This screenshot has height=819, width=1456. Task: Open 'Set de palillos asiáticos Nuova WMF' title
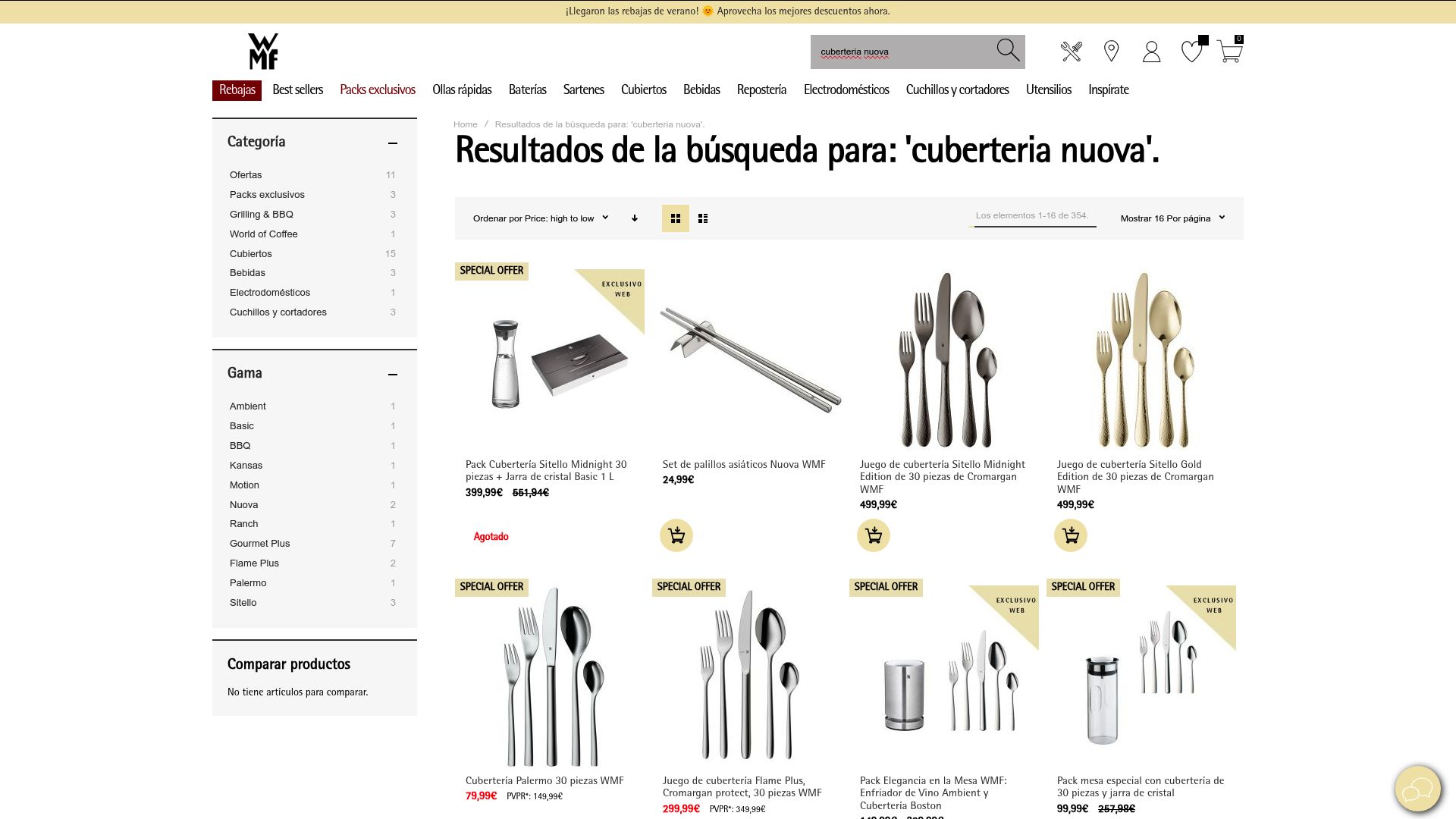744,465
